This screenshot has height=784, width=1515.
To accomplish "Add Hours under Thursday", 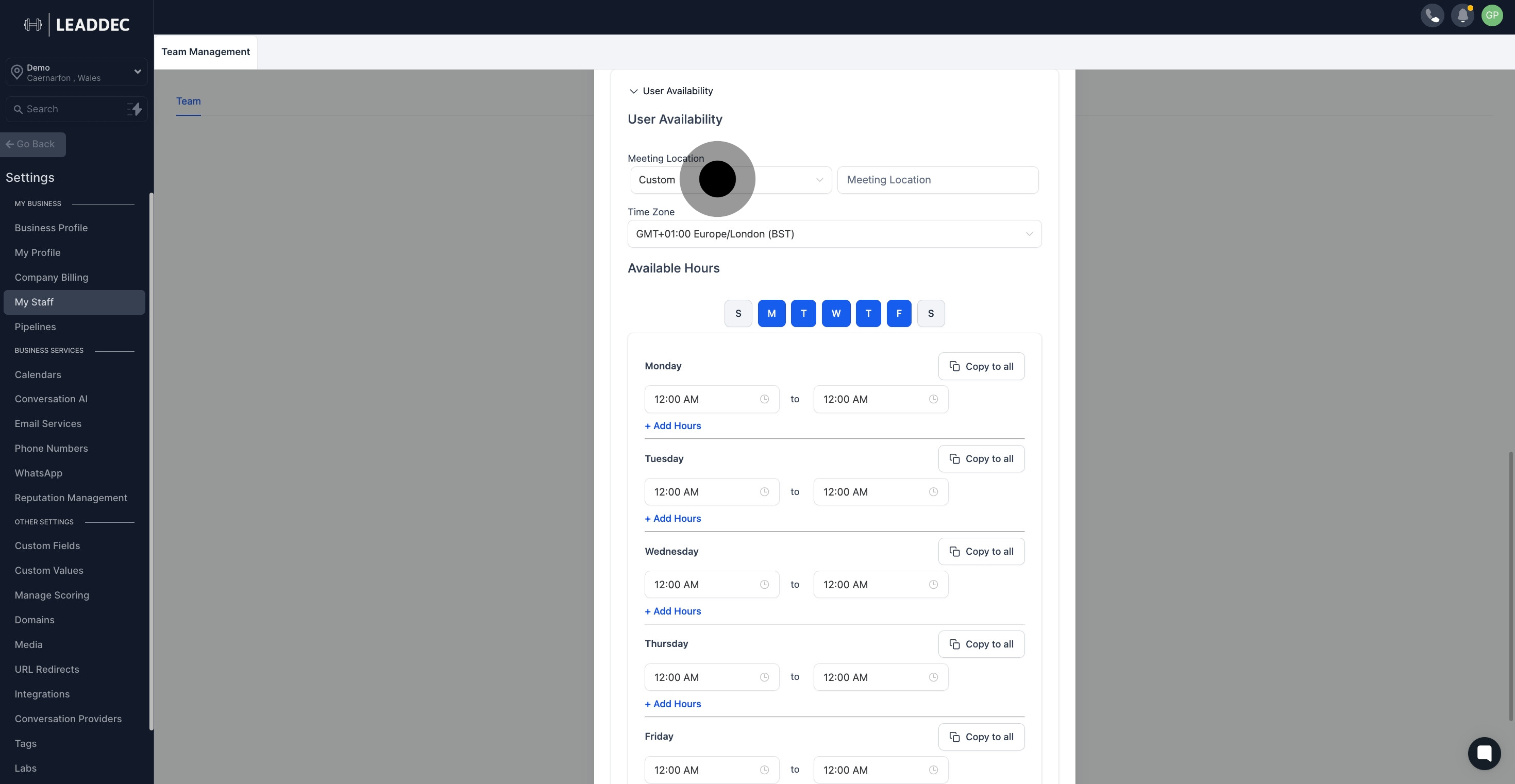I will (x=673, y=704).
